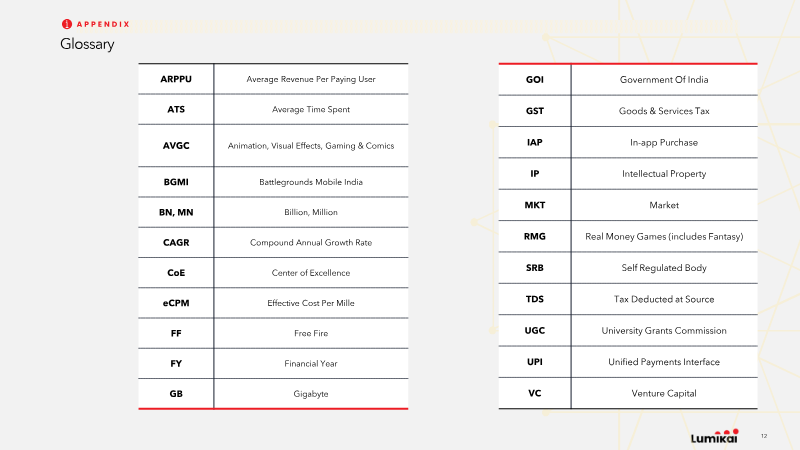This screenshot has height=450, width=800.
Task: Click the red Appendix info icon
Action: pyautogui.click(x=67, y=24)
